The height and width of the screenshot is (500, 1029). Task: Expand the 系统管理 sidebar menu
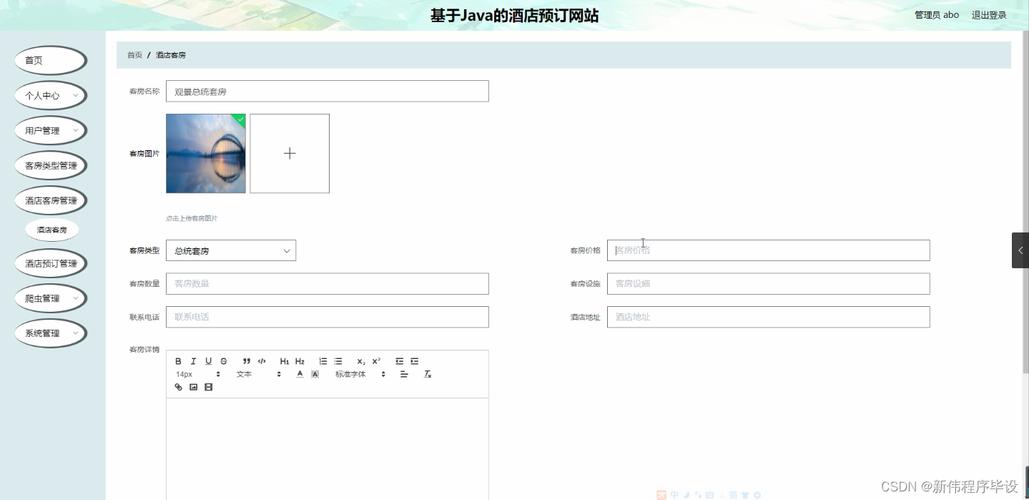(51, 333)
